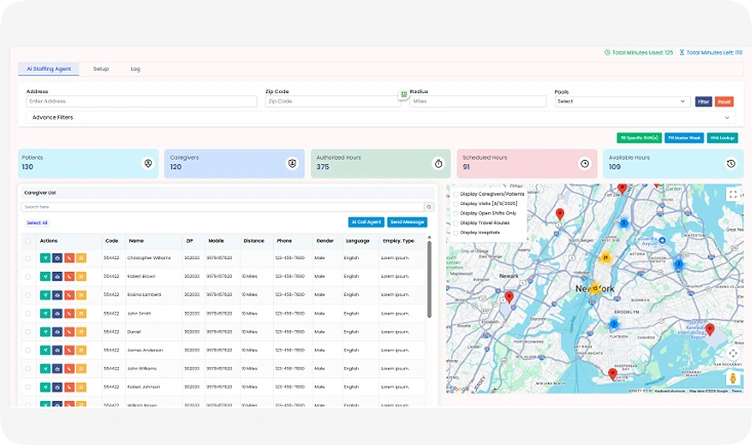Image resolution: width=752 pixels, height=445 pixels.
Task: Click yellow action icon in Christopher Williams row
Action: pos(81,258)
